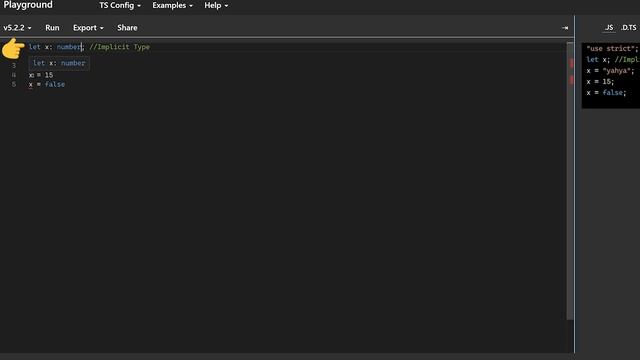Click 'x = 15;' in the JS output
Image resolution: width=640 pixels, height=360 pixels.
tap(600, 82)
